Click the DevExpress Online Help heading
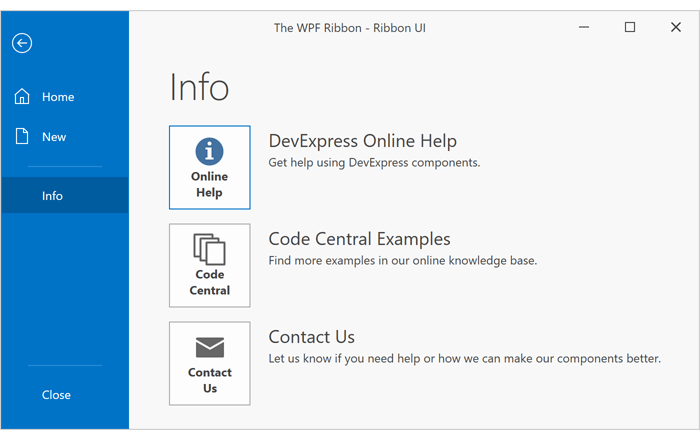 (362, 141)
